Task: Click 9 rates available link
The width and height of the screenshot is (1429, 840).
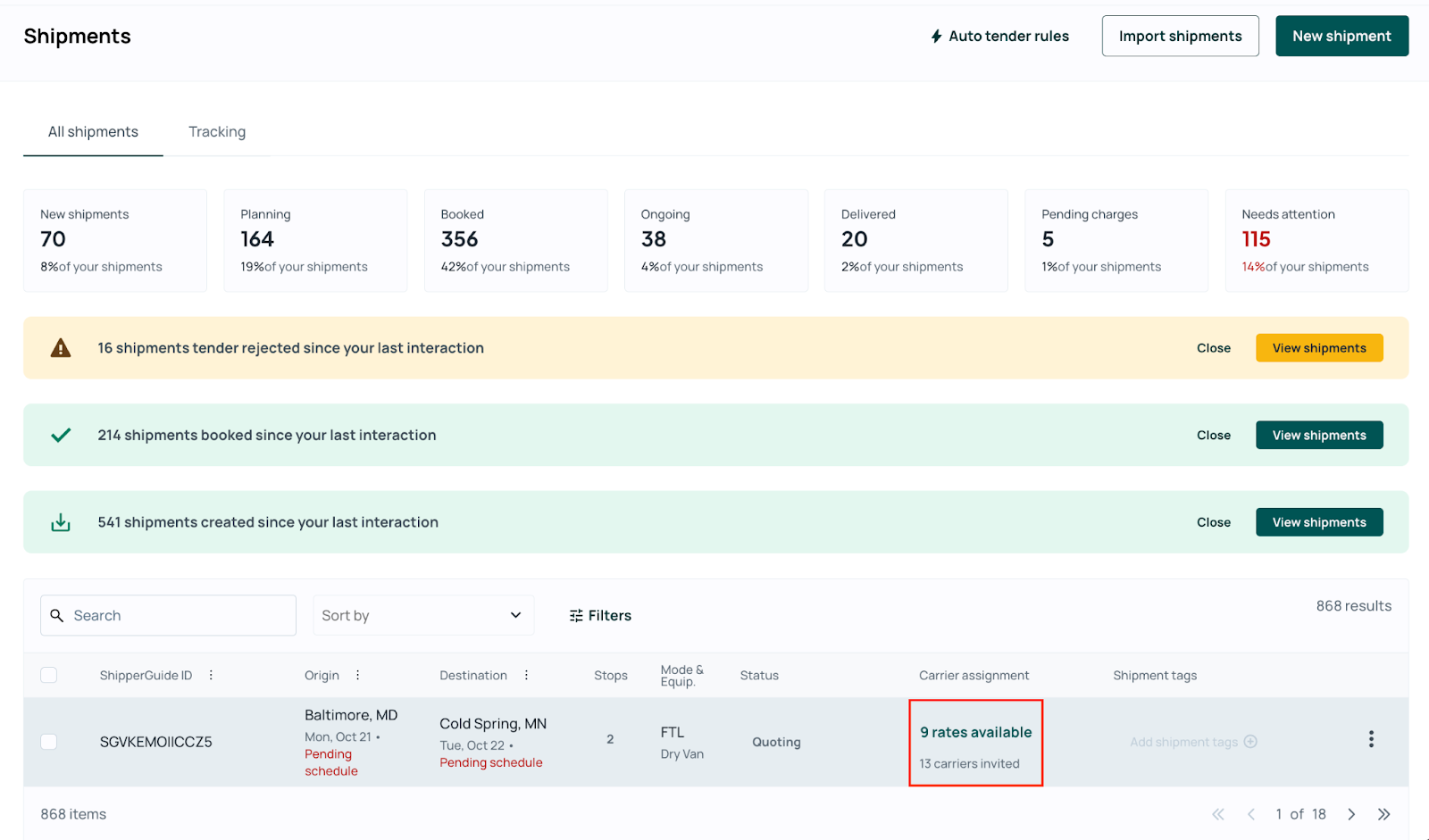Action: coord(976,732)
